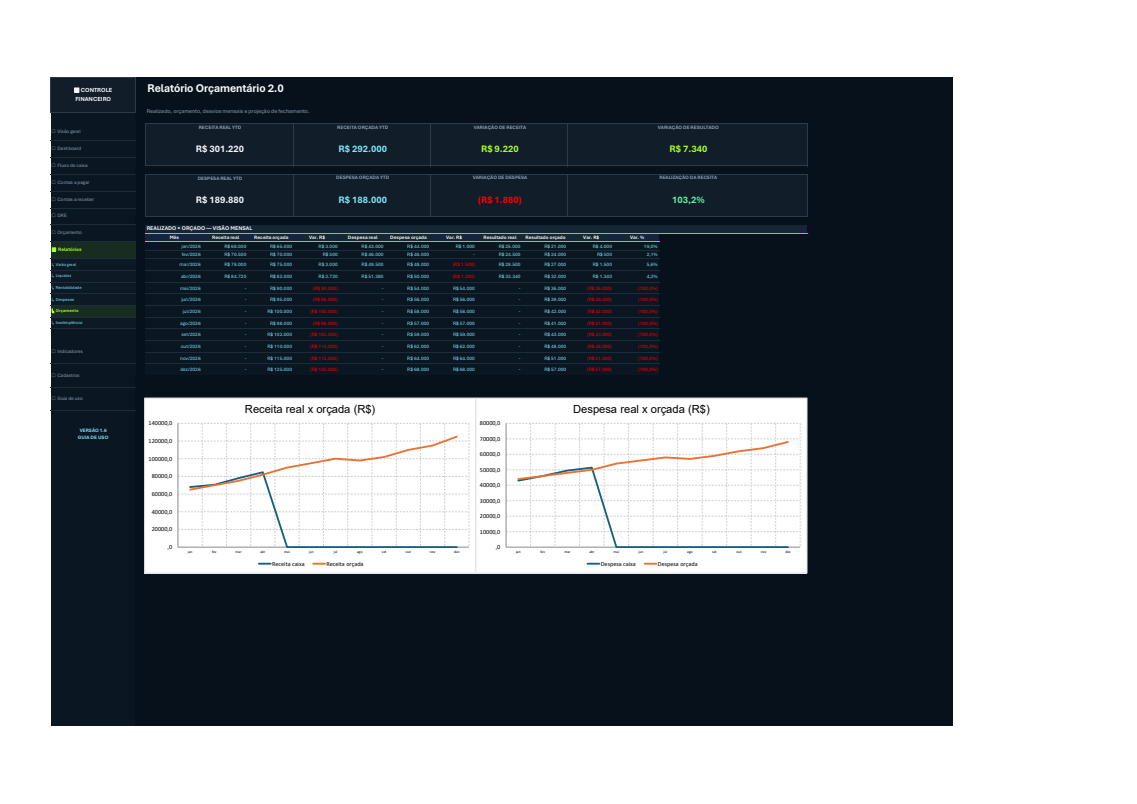Select the dez/2026 row label
Viewport: 1137px width, 804px height.
point(191,370)
